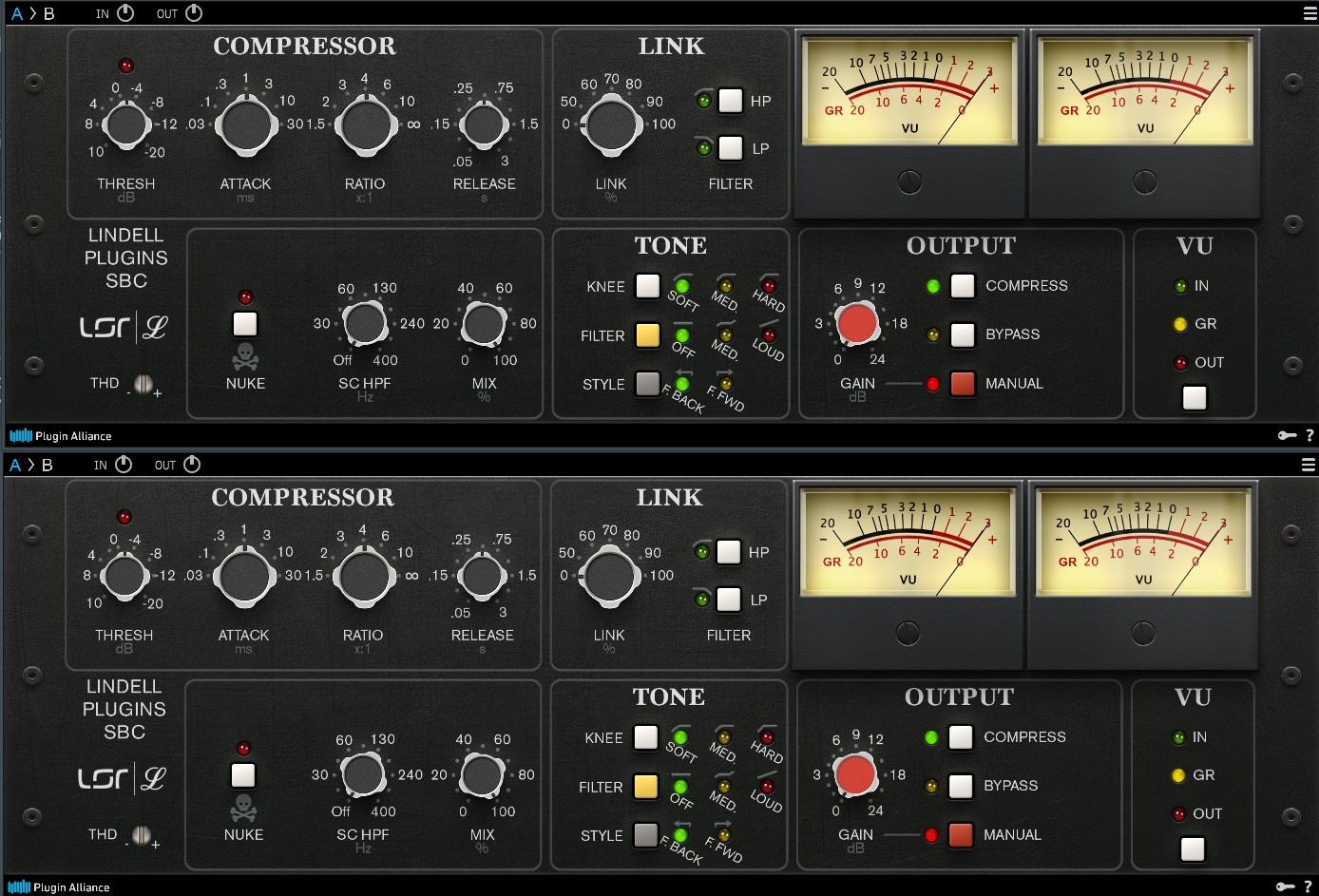This screenshot has width=1319, height=896.
Task: Open the hamburger menu of the top plugin
Action: (x=1309, y=13)
